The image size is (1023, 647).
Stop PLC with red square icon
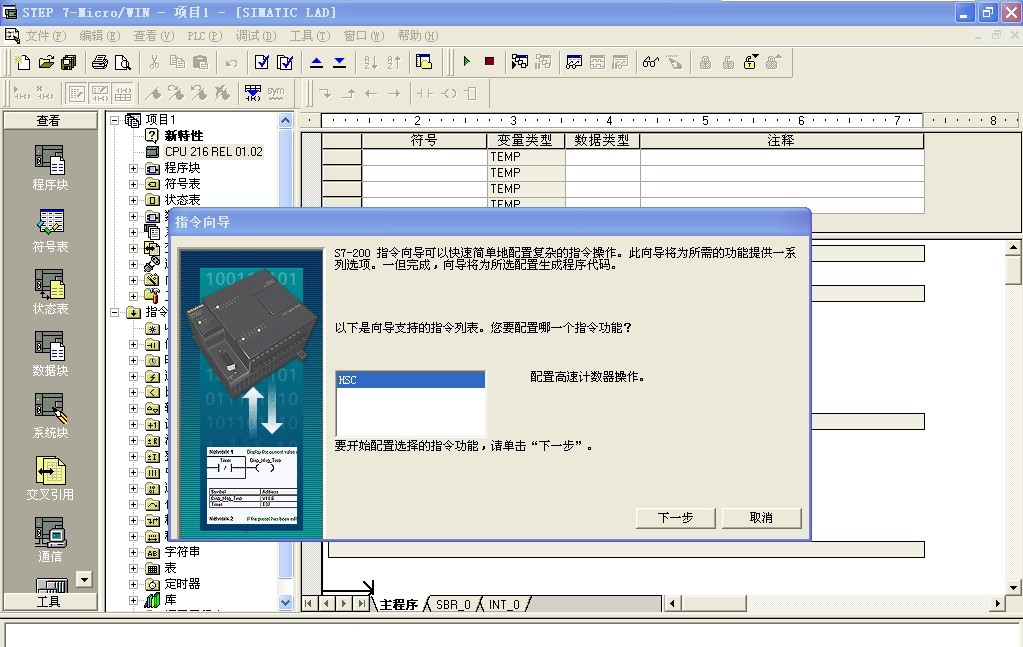[489, 62]
